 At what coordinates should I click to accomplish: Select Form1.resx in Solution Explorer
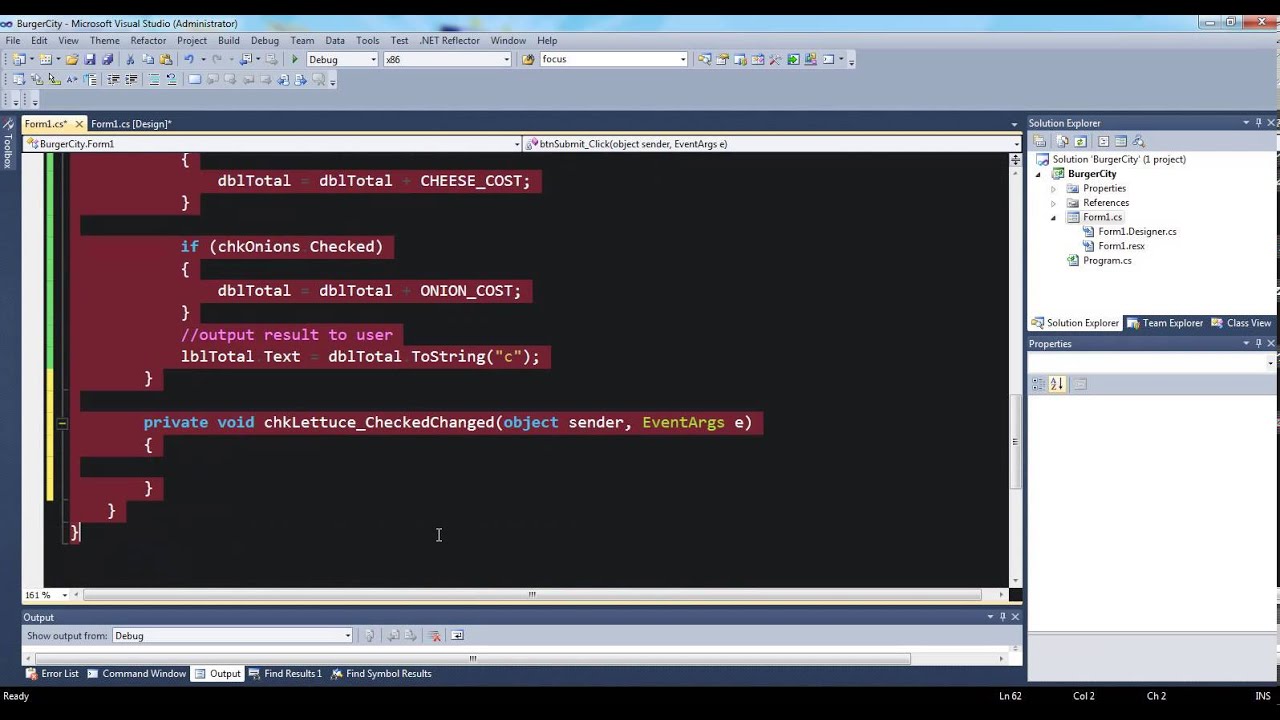coord(1121,246)
